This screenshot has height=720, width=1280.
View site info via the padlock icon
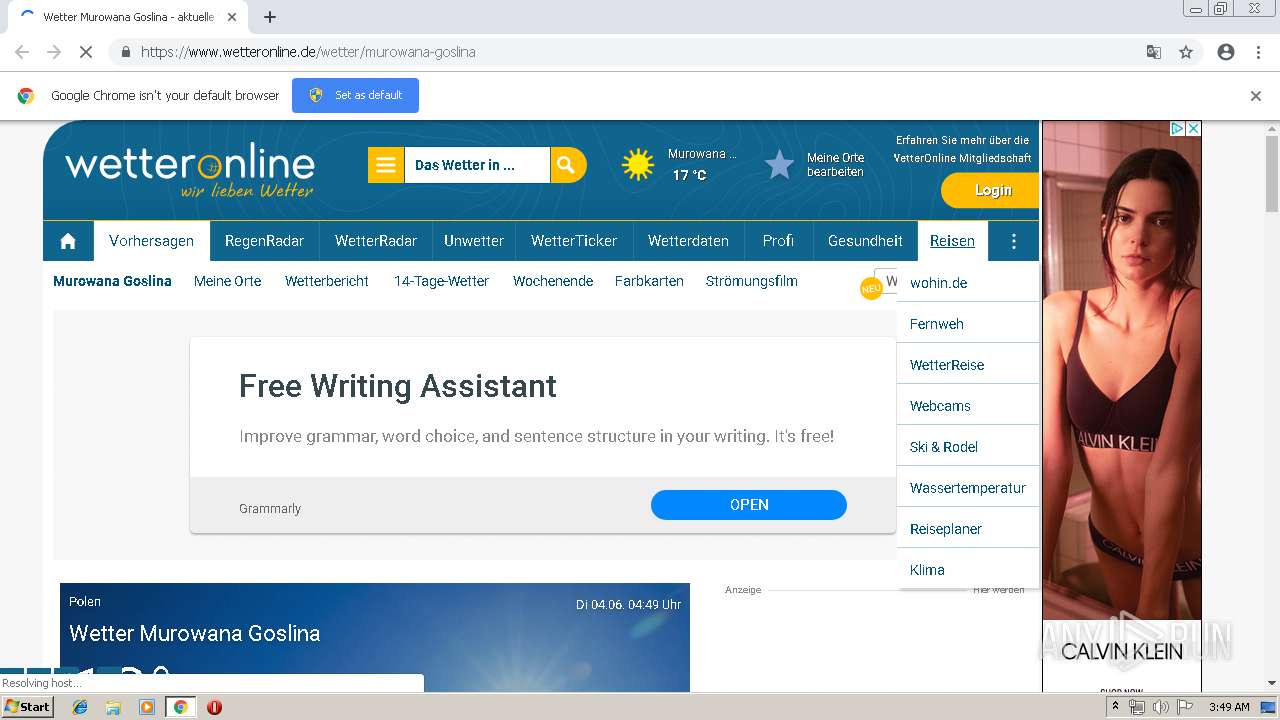[x=125, y=52]
